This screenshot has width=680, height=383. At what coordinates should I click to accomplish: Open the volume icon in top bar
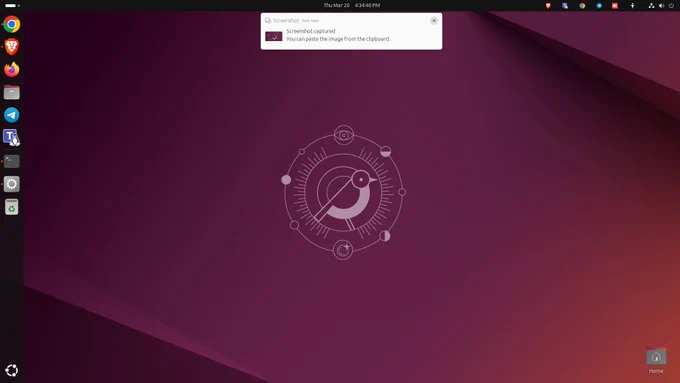tap(661, 6)
